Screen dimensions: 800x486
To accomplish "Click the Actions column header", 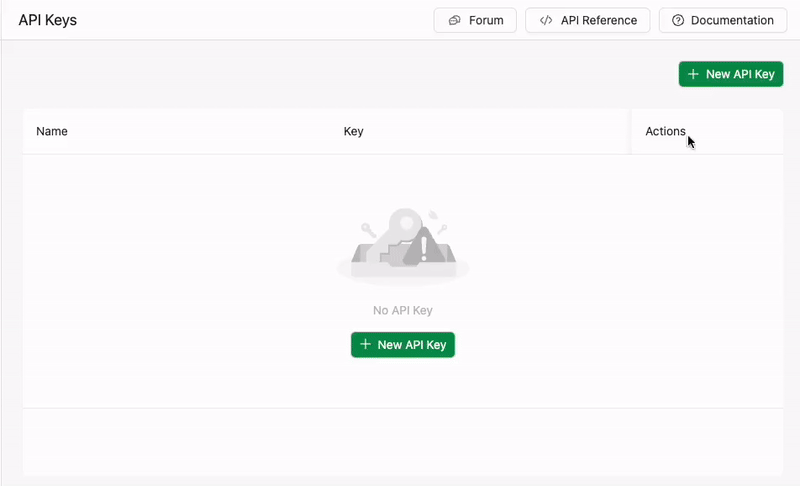I will [x=665, y=131].
